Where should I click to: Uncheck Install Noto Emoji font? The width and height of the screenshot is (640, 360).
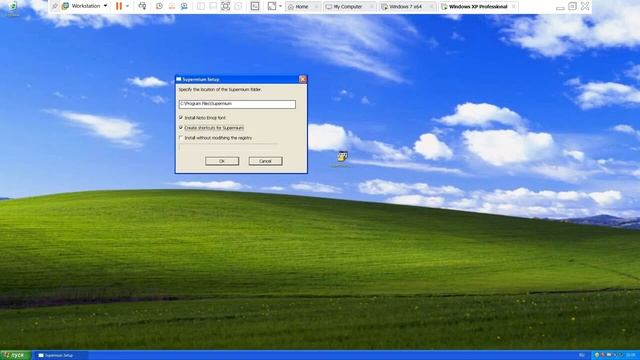click(181, 118)
